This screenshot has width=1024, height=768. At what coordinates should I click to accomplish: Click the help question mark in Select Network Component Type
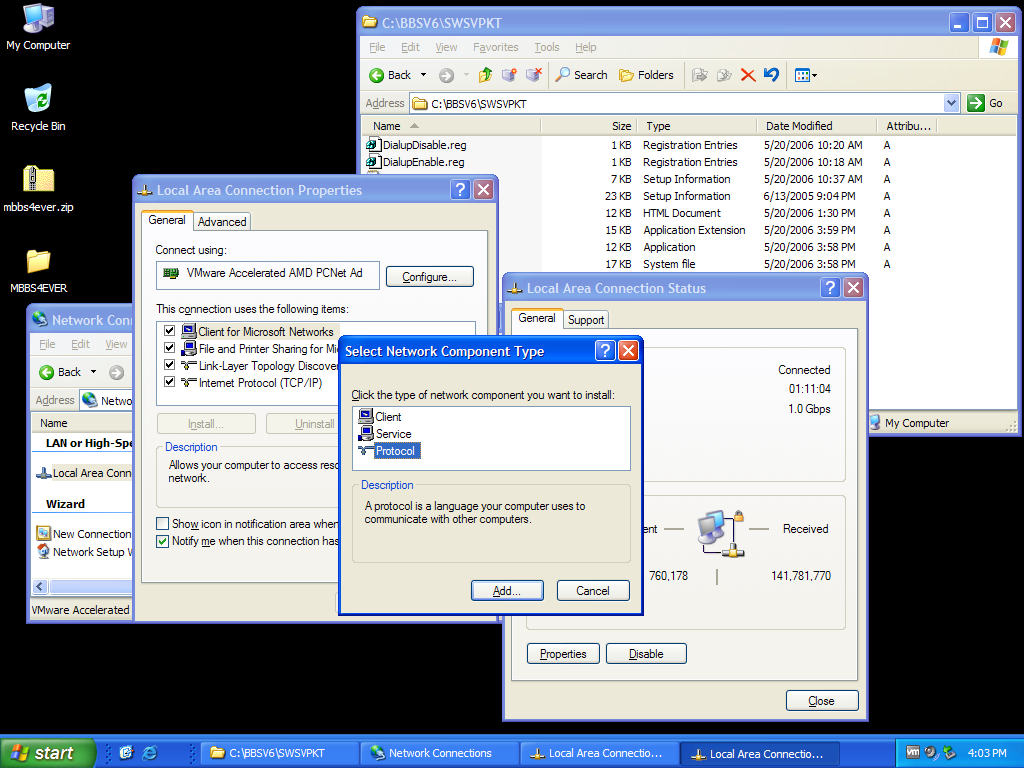coord(605,351)
